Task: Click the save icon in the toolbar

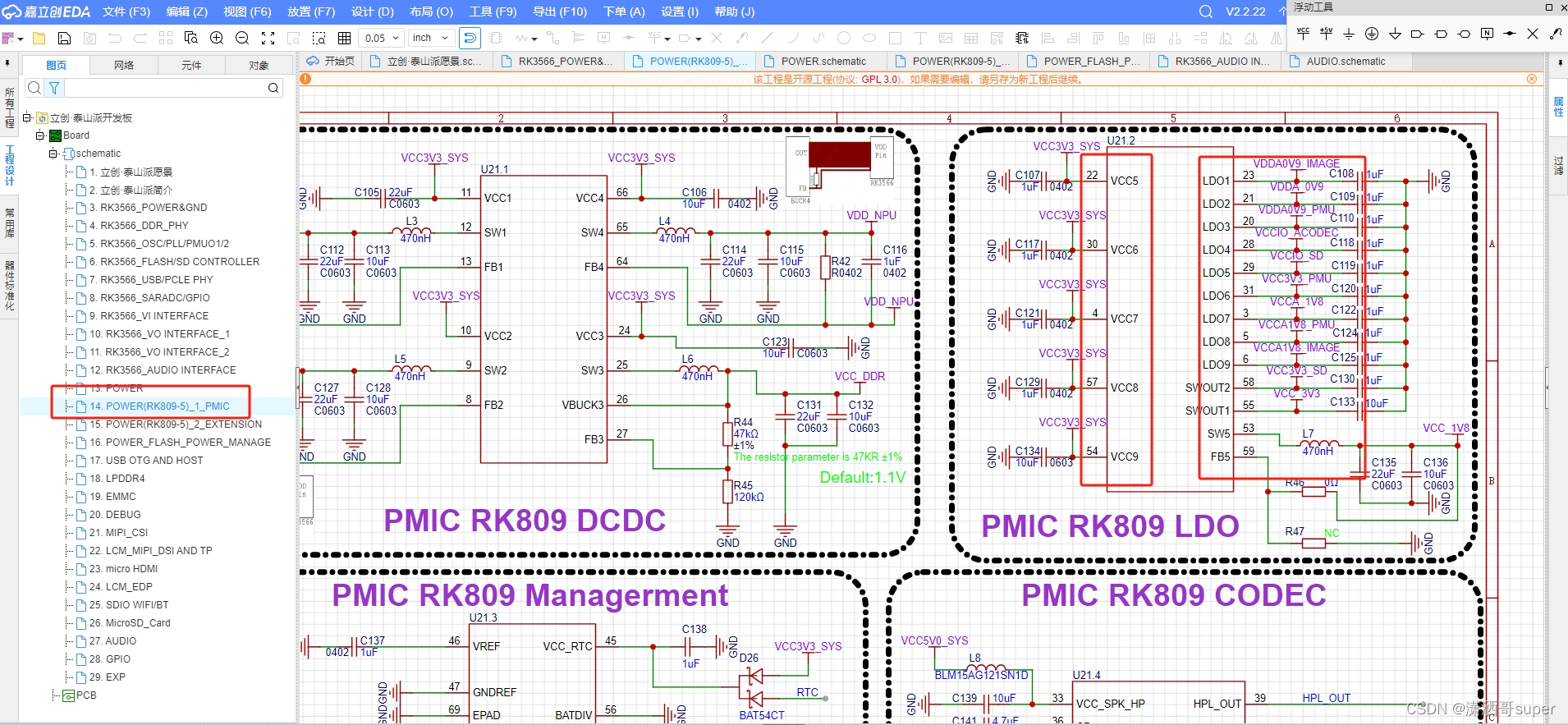Action: coord(64,38)
